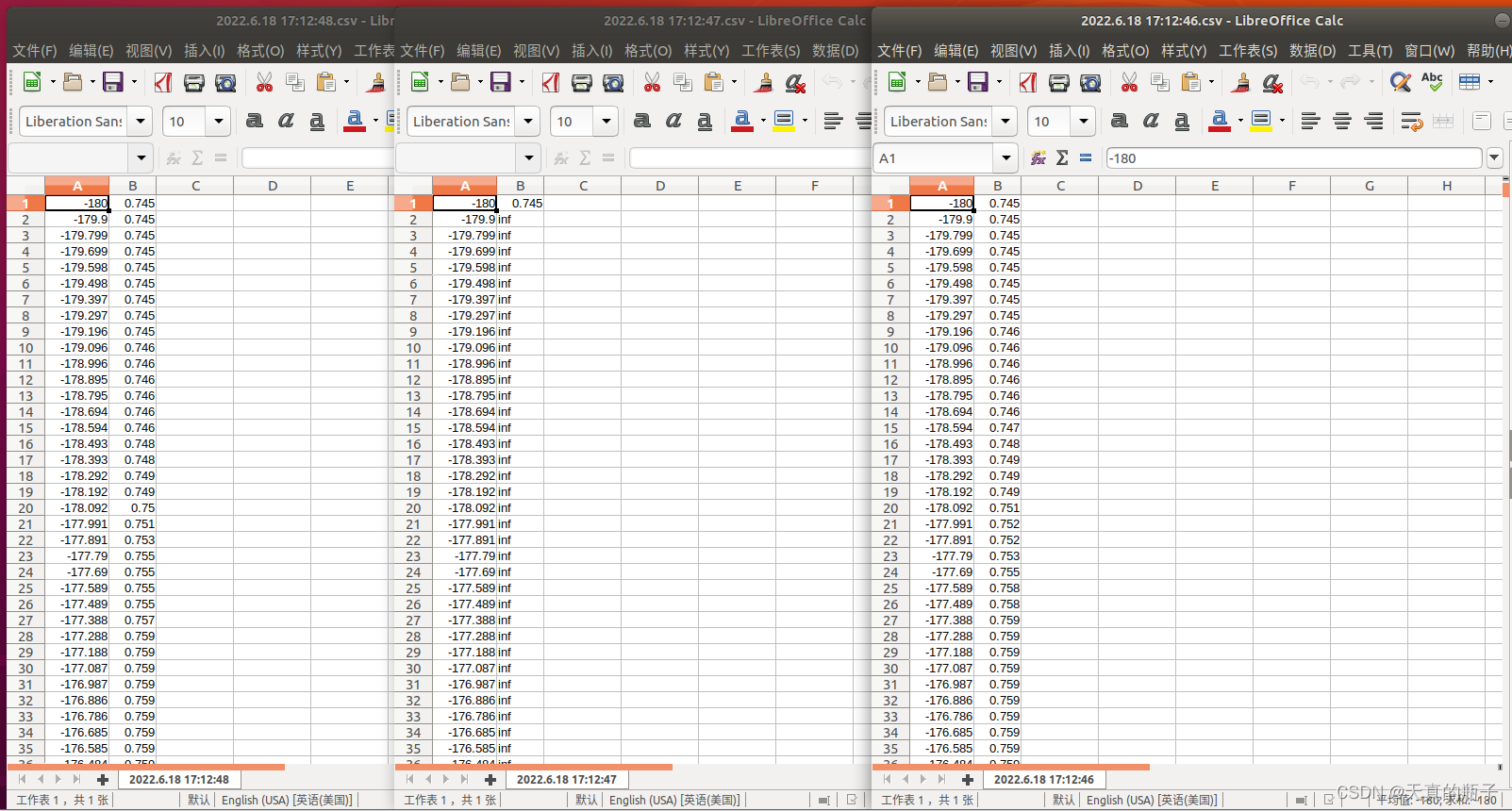Click font color swatch in 17:12:46 window
The image size is (1512, 811).
point(1219,121)
